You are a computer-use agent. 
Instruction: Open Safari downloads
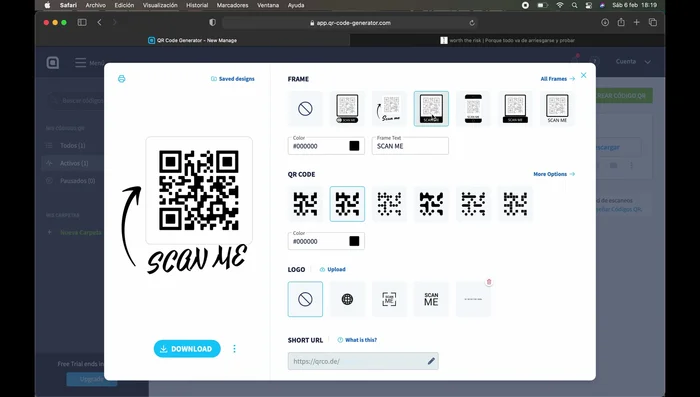click(x=605, y=22)
